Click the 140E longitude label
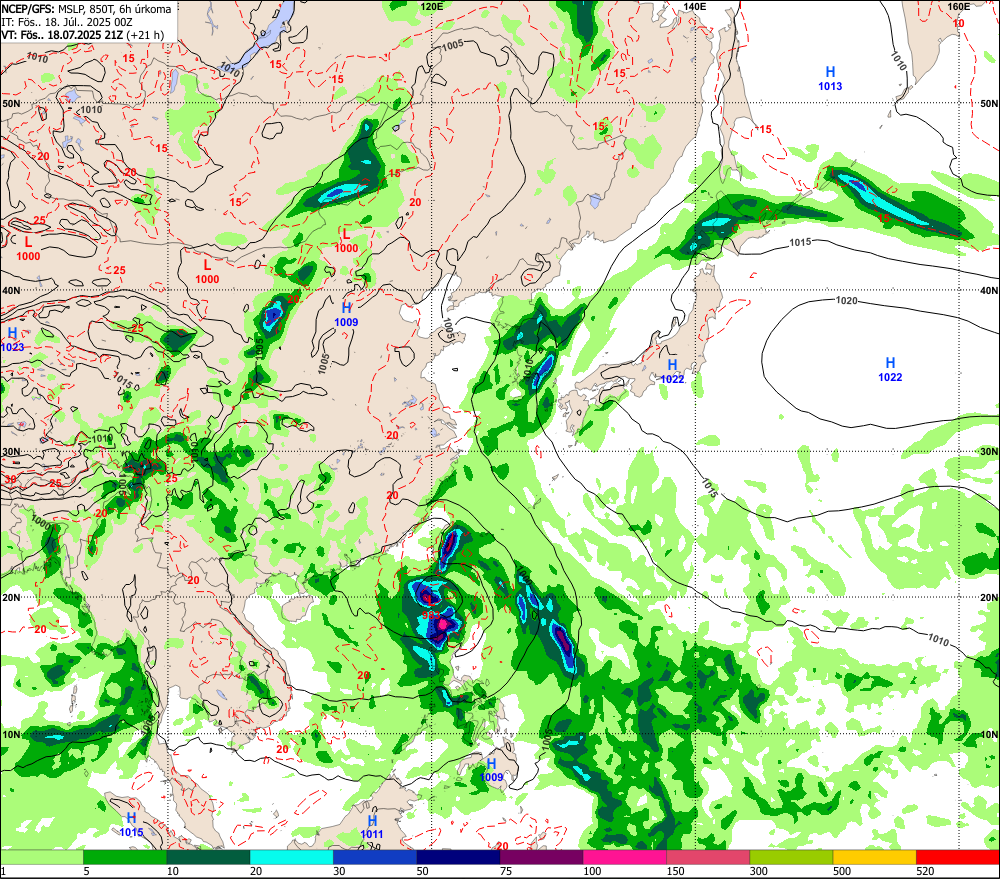1000x879 pixels. tap(695, 6)
